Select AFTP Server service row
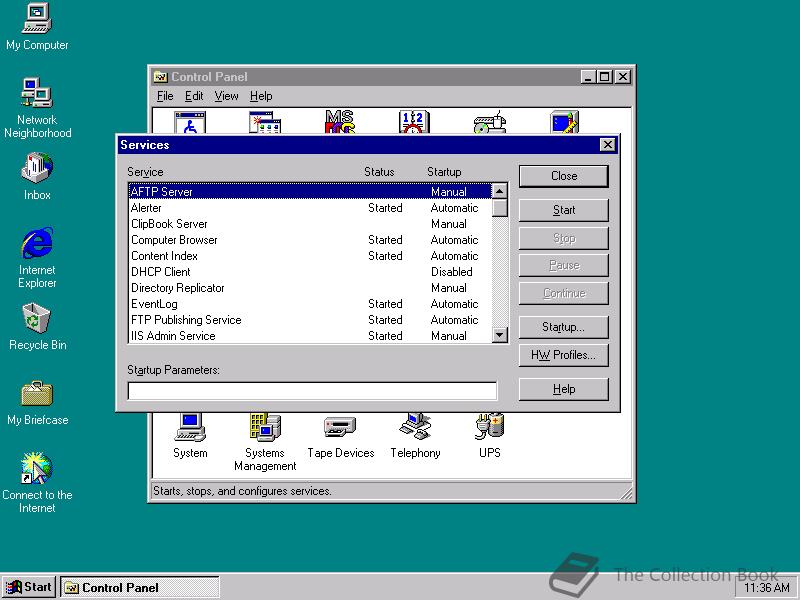The height and width of the screenshot is (600, 800). [x=310, y=192]
